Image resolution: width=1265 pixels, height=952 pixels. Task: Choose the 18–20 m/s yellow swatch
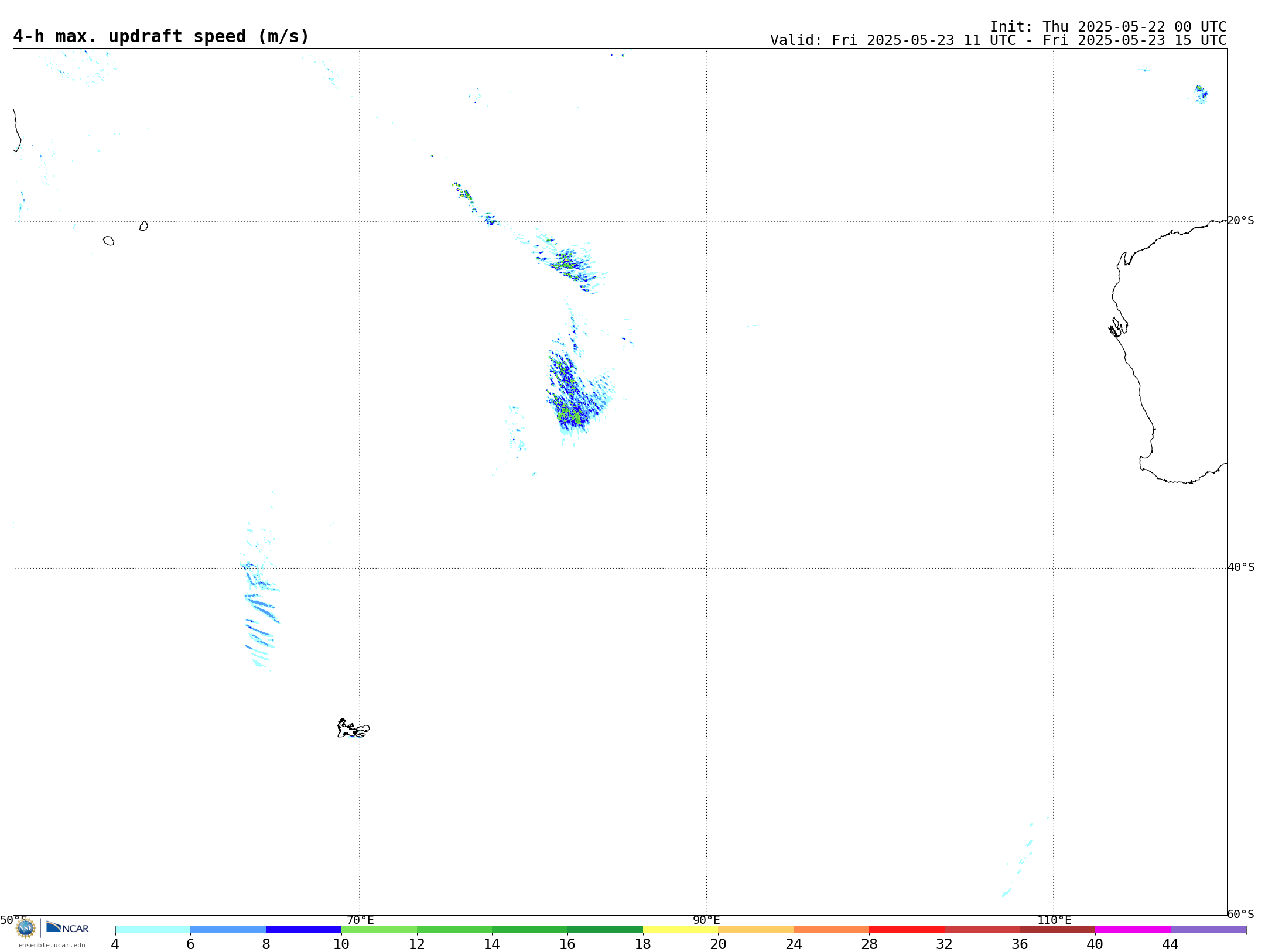point(681,929)
